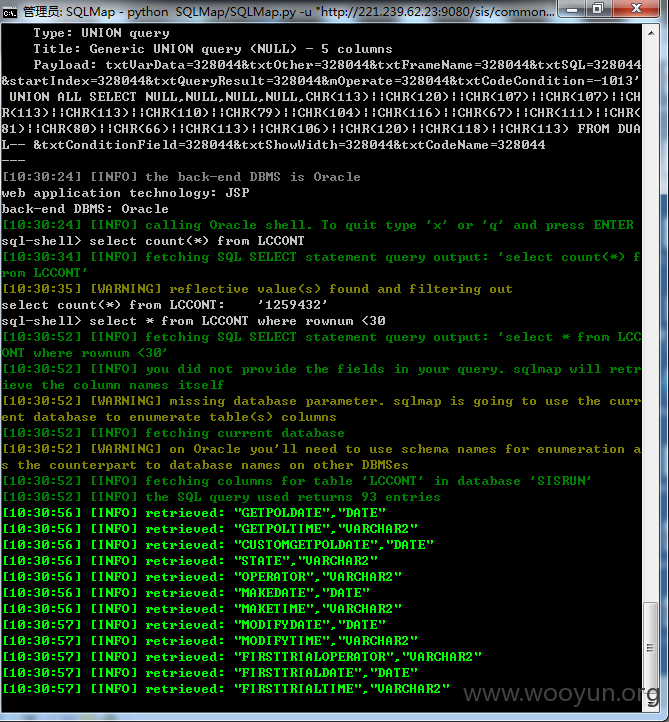The width and height of the screenshot is (669, 722).
Task: Click the 'reflective value(s) found' warning line
Action: click(257, 289)
